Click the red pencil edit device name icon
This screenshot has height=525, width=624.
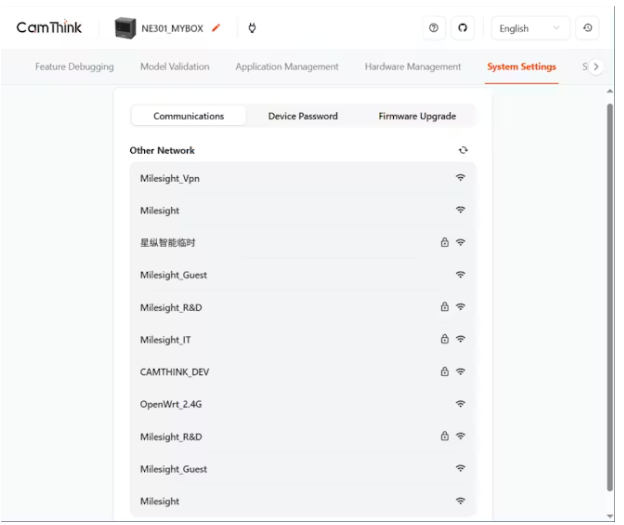coord(218,28)
